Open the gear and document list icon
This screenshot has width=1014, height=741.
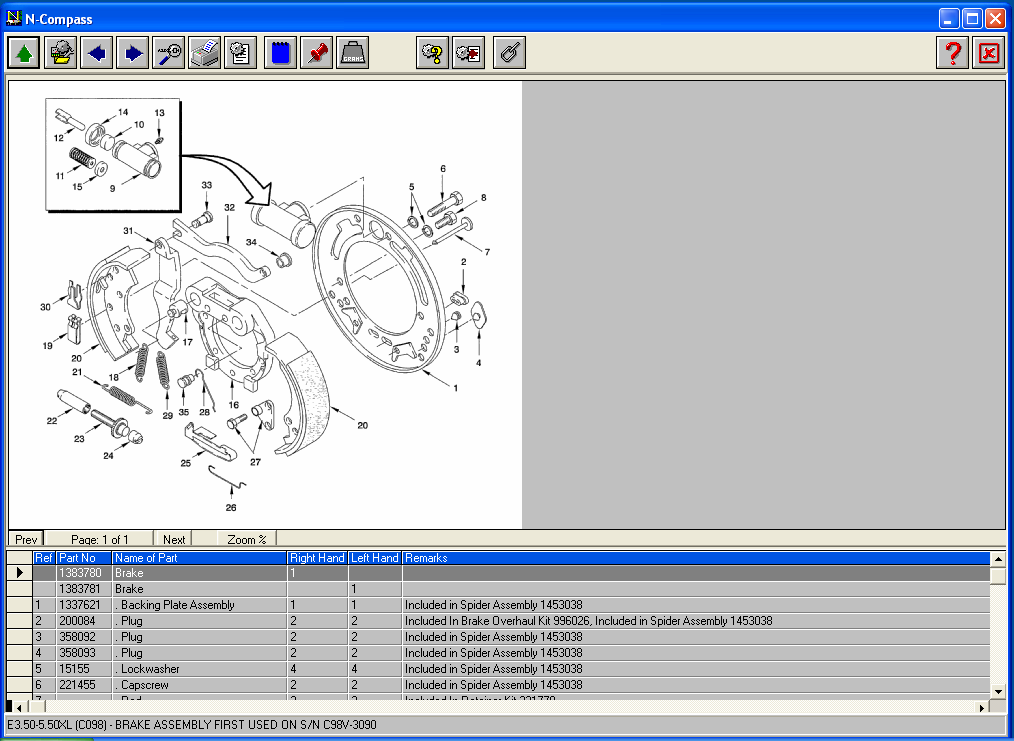241,52
